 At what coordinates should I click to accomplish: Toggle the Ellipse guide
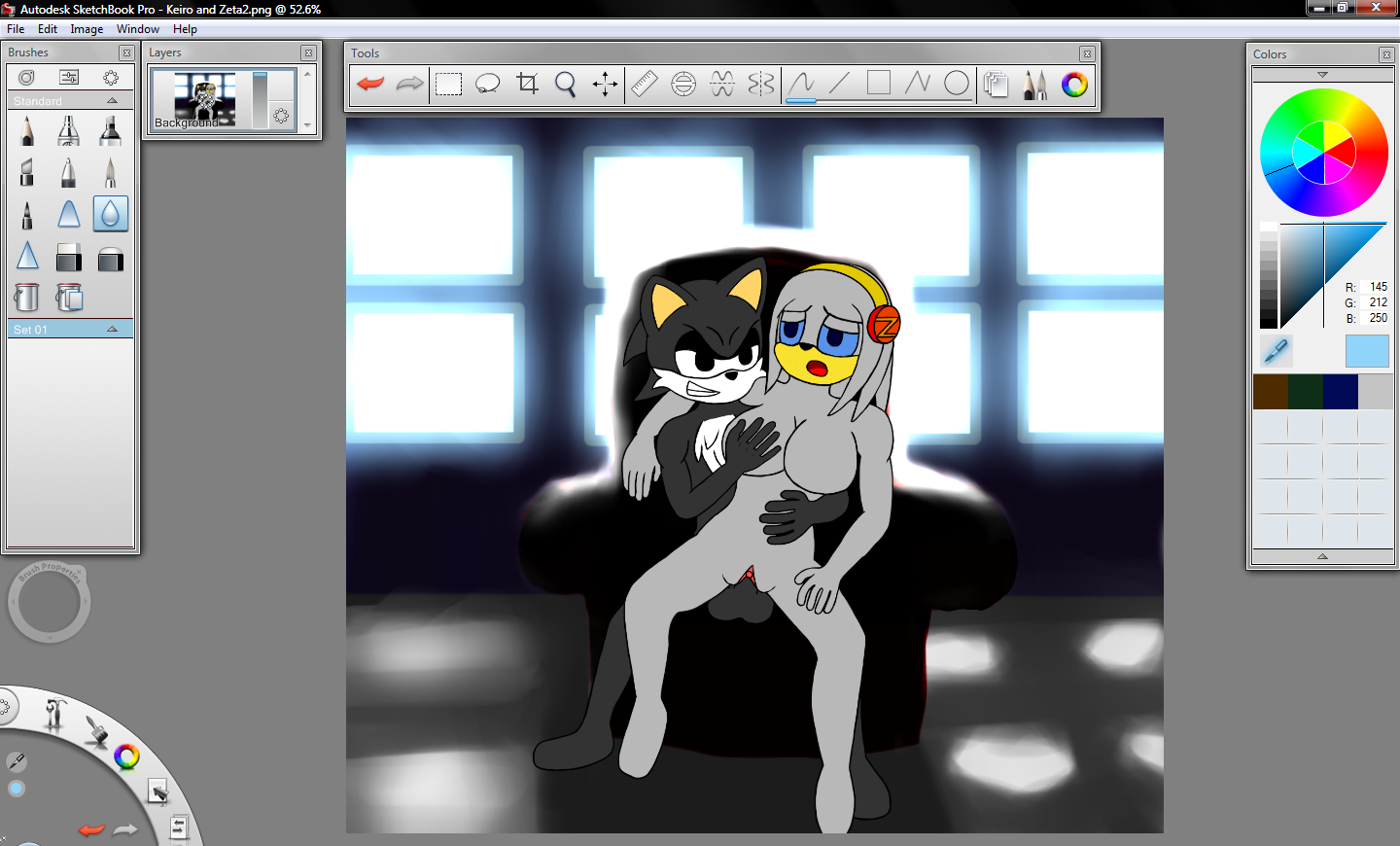click(683, 84)
